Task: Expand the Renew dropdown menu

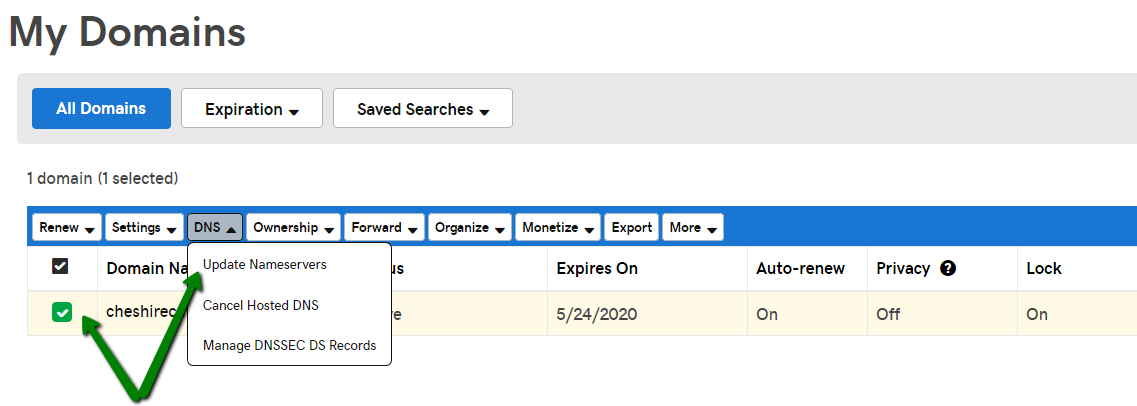Action: (x=67, y=228)
